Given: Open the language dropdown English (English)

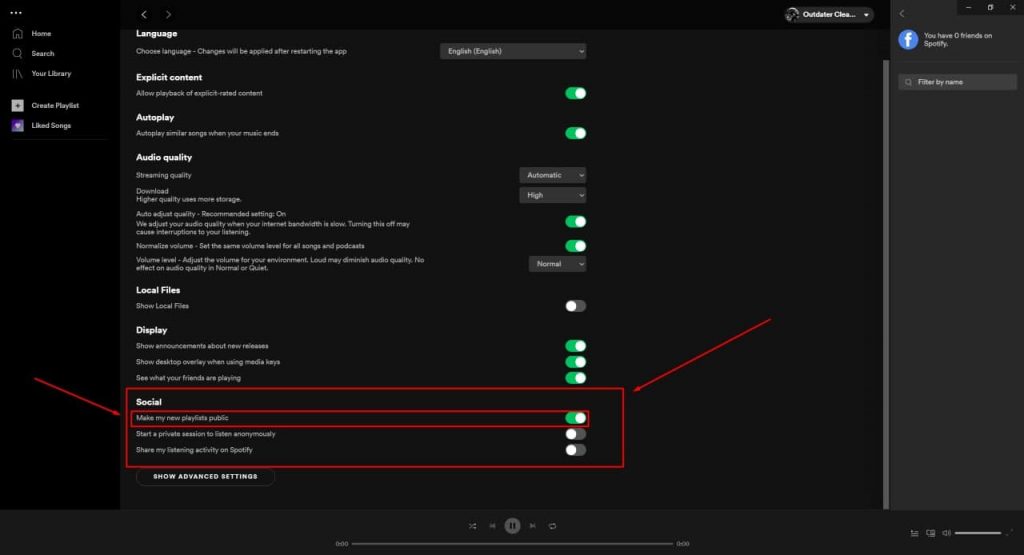Looking at the screenshot, I should [x=513, y=51].
